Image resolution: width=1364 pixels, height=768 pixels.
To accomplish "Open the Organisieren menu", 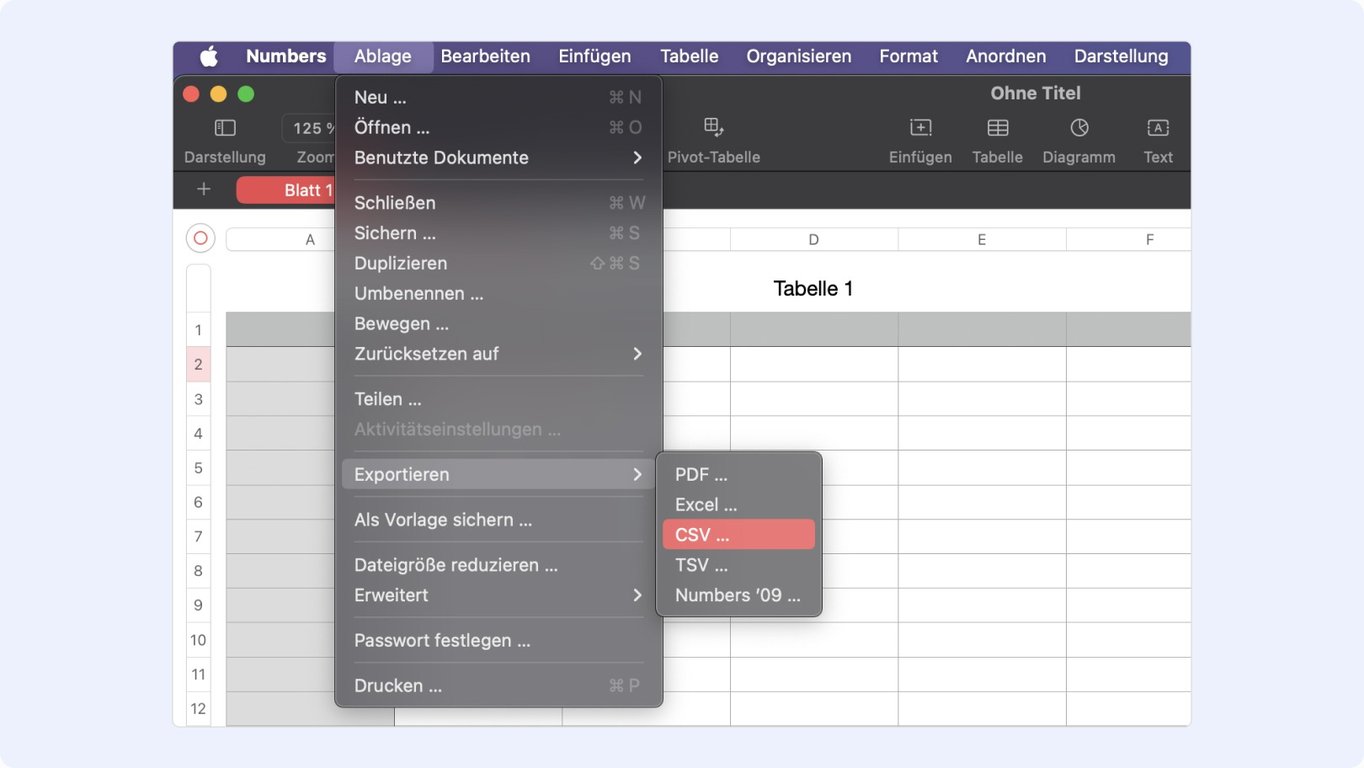I will [799, 56].
